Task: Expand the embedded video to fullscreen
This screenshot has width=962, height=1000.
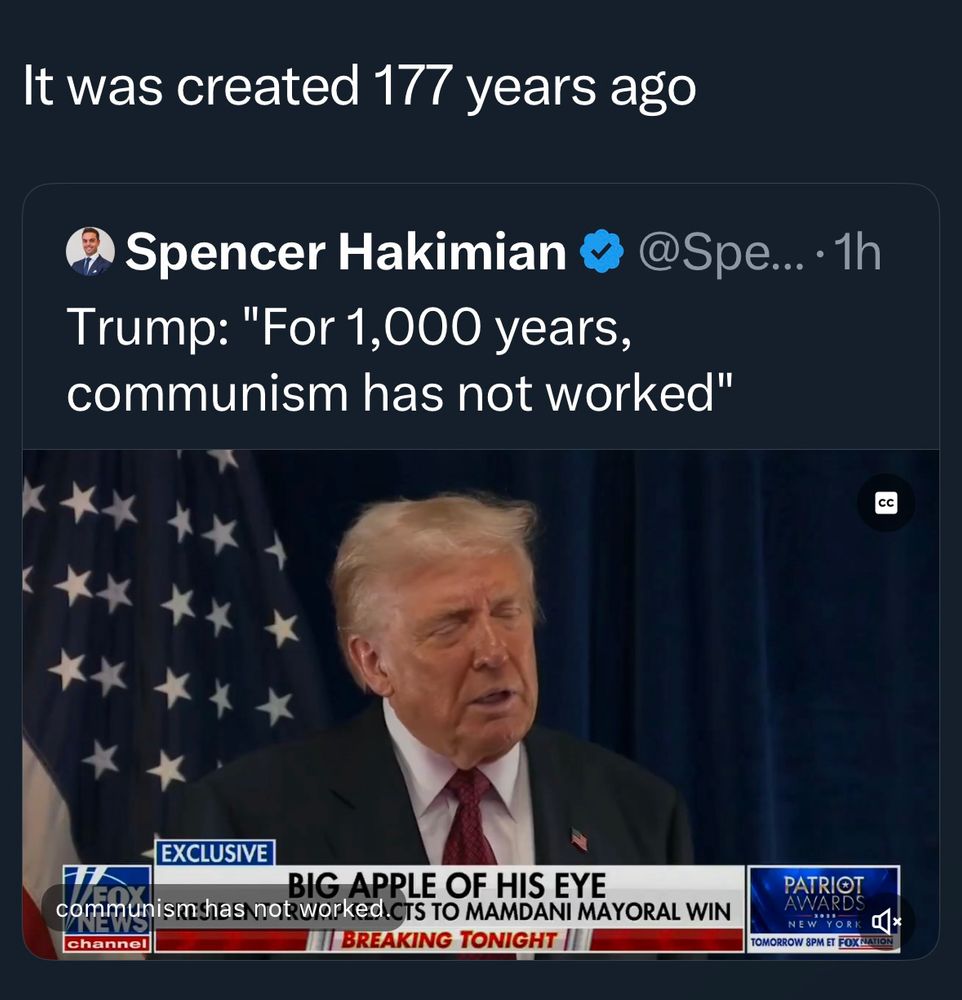Action: [480, 700]
